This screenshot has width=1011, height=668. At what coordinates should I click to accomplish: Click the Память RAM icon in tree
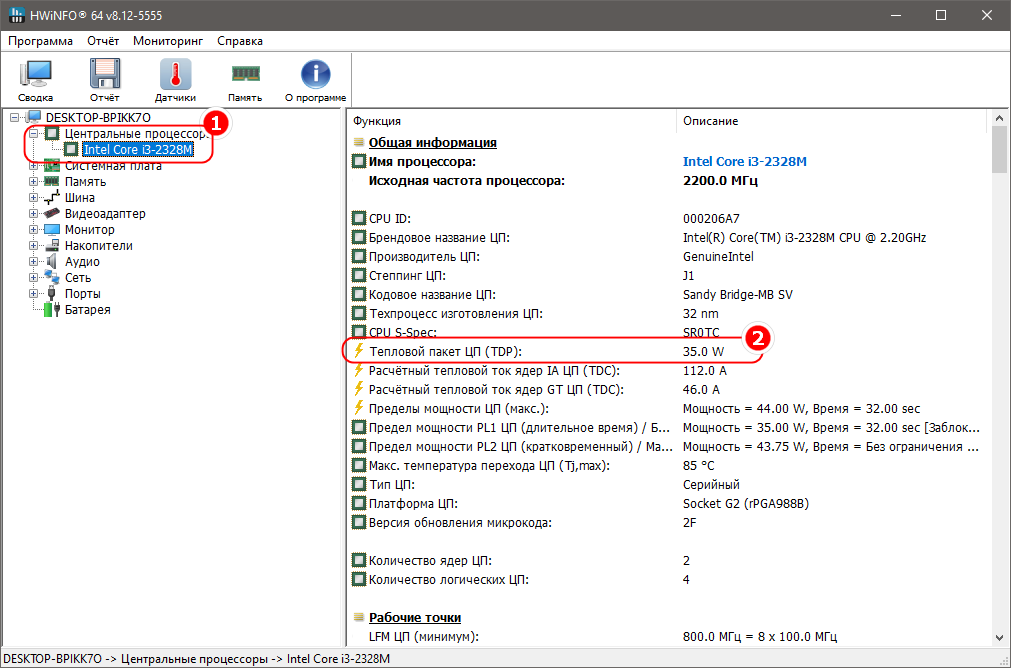(52, 182)
